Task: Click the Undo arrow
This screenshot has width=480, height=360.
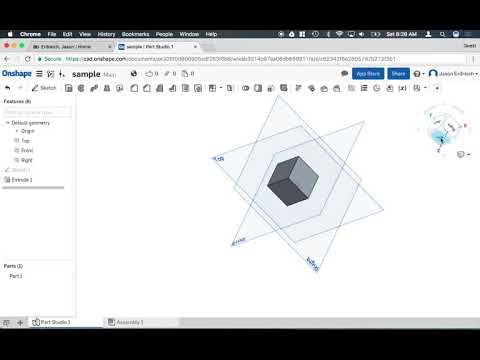Action: tap(8, 88)
